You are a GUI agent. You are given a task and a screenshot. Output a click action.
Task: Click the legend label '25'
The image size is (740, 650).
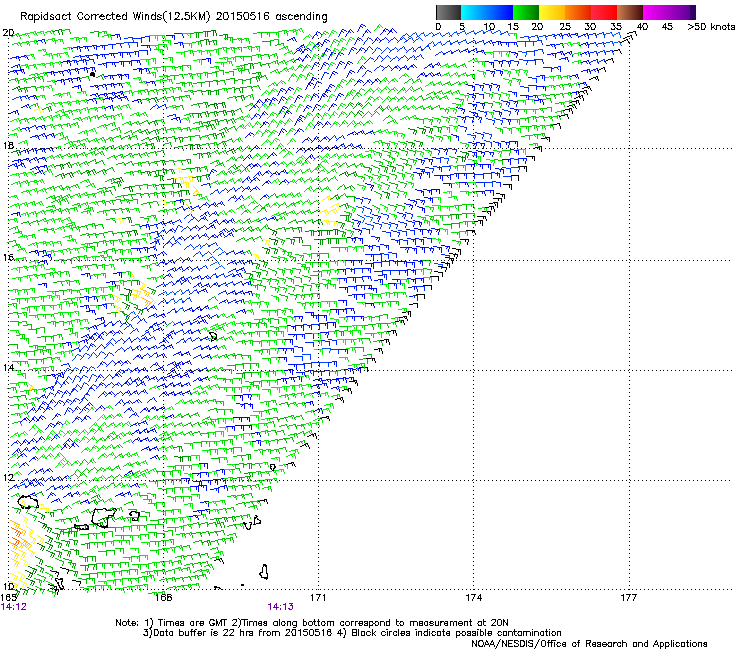pyautogui.click(x=565, y=27)
